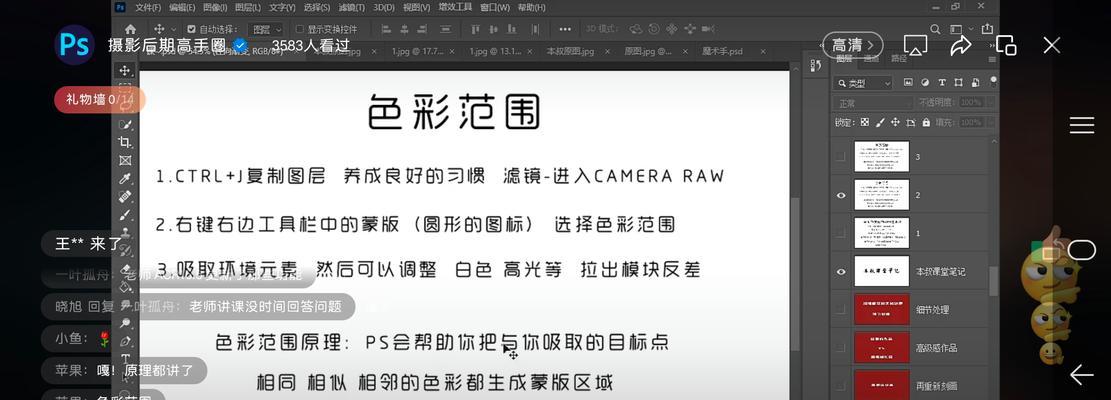1111x400 pixels.
Task: Enable the 显示变换控件 checkbox
Action: (299, 29)
